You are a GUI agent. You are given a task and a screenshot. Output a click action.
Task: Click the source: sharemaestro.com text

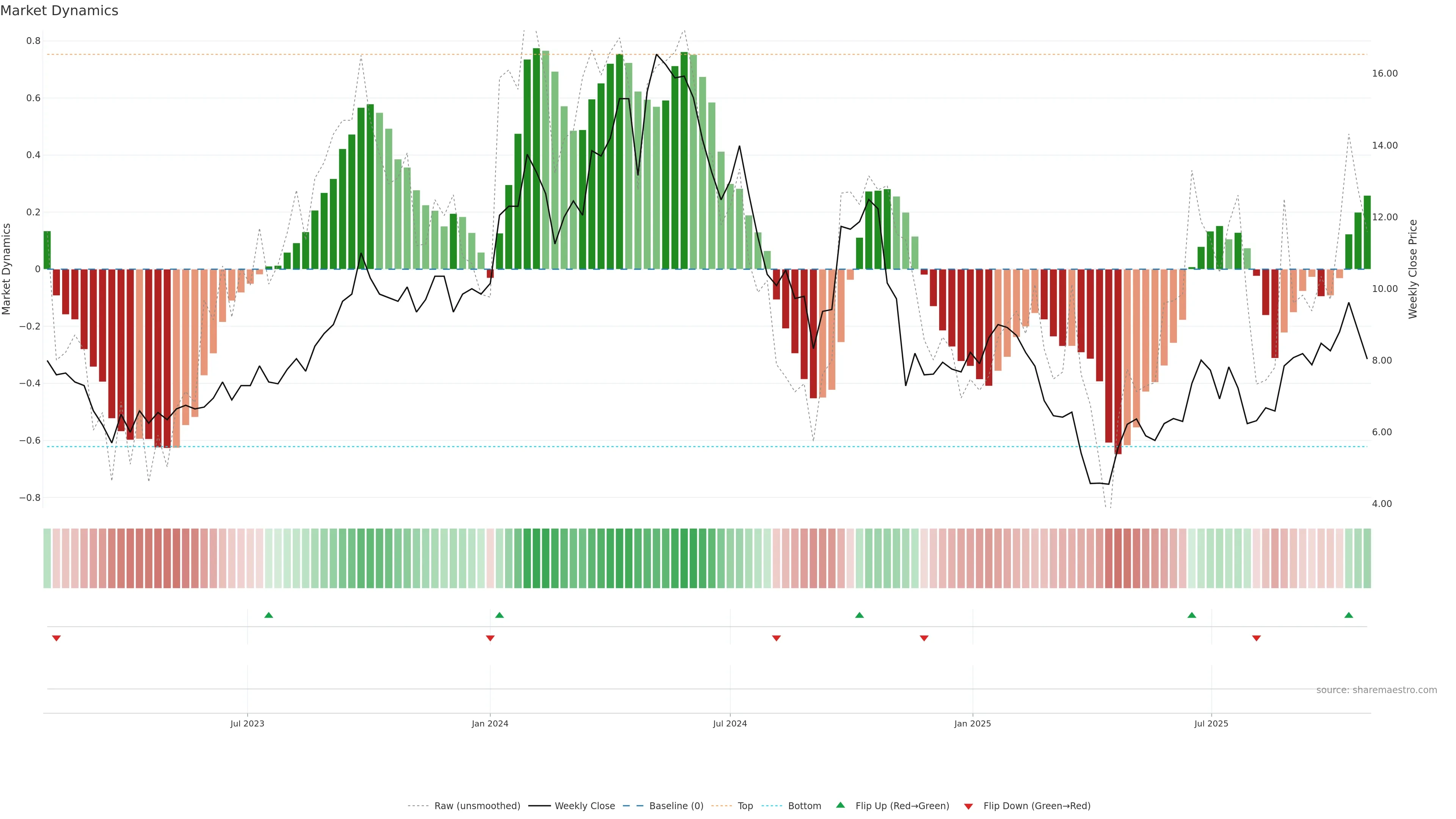[1376, 690]
